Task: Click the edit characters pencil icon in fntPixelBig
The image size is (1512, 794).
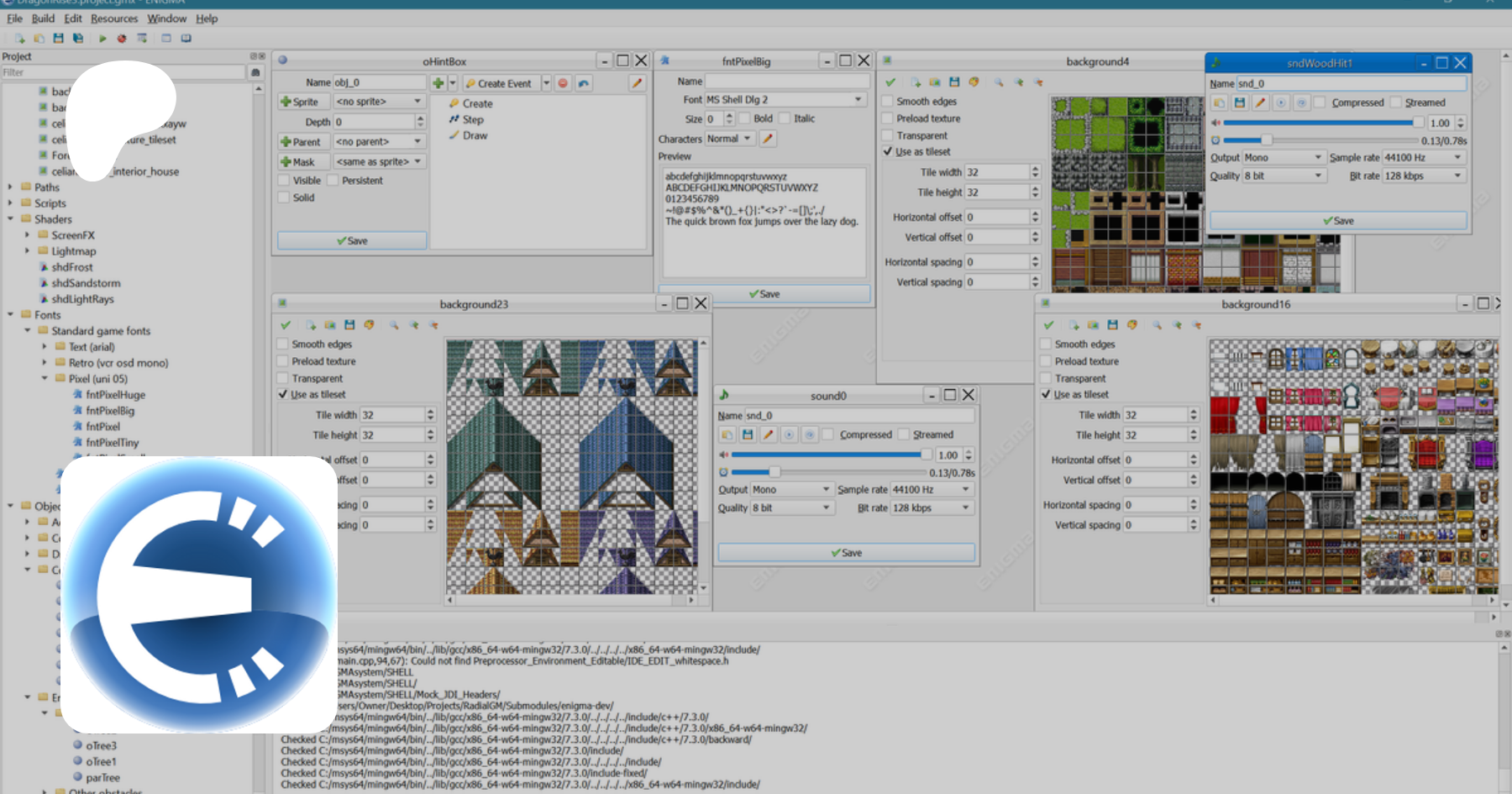Action: tap(767, 139)
